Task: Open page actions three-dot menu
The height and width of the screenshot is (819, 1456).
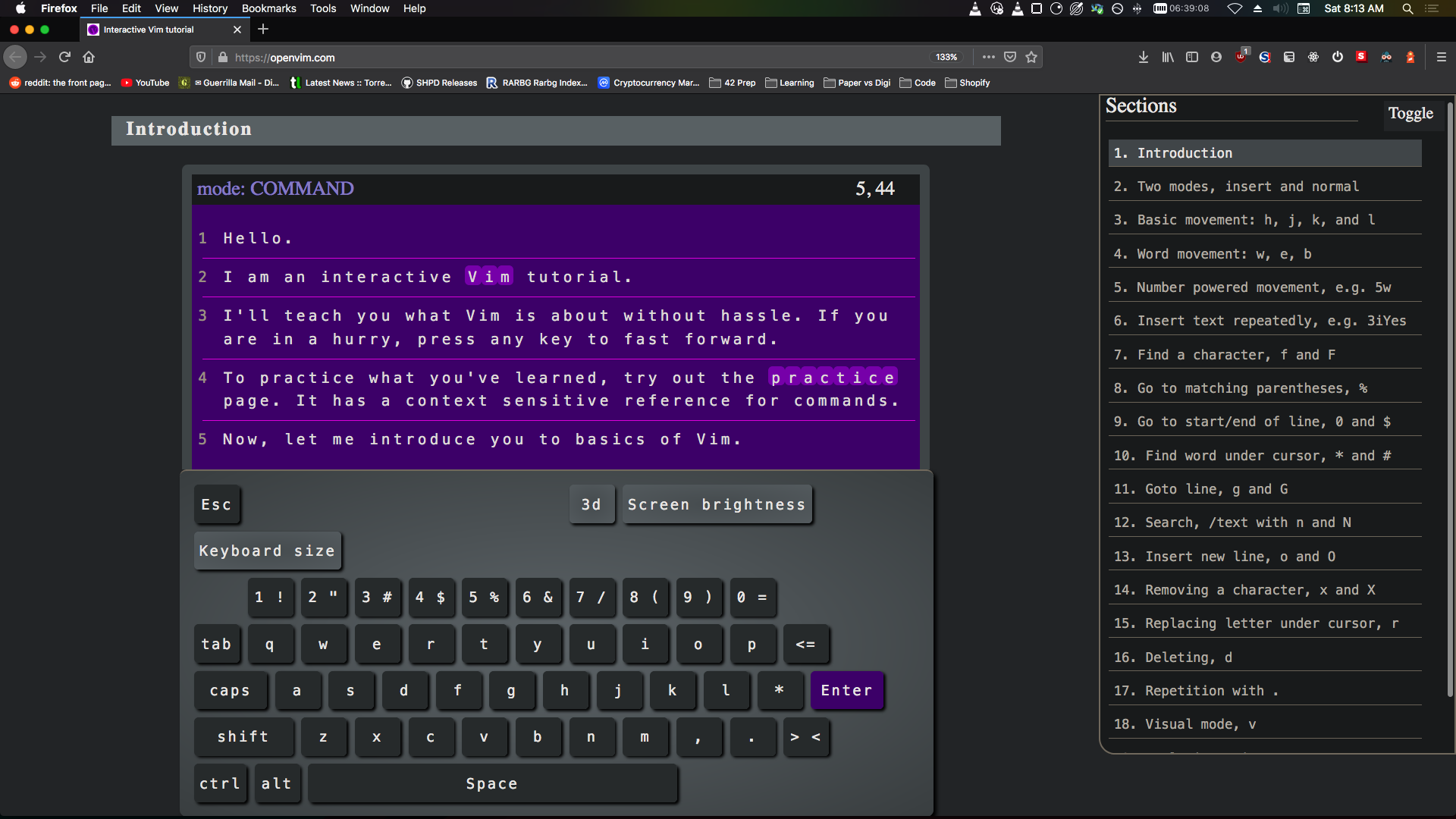Action: [988, 57]
